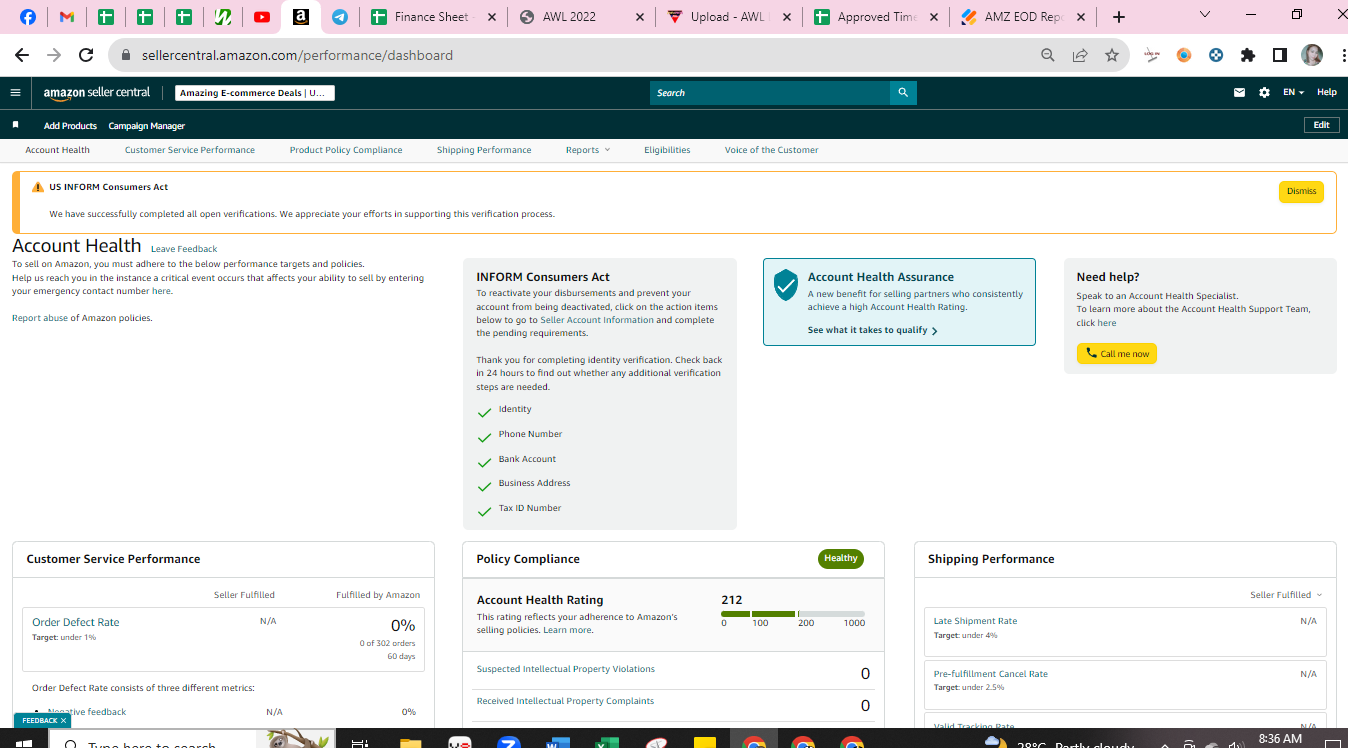1348x748 pixels.
Task: Switch to the Facebook tab
Action: click(28, 17)
